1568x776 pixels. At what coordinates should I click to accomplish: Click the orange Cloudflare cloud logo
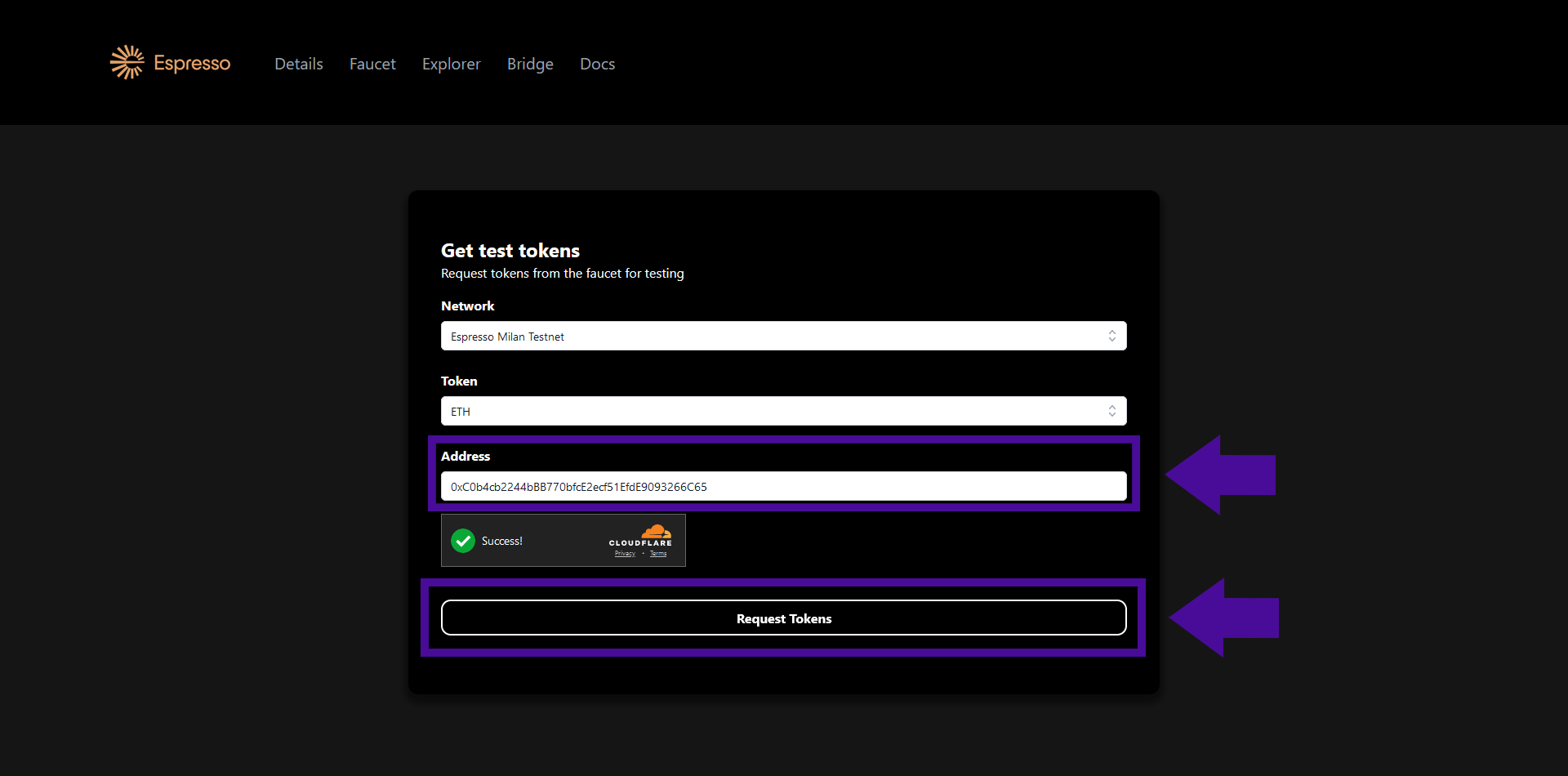[x=656, y=532]
